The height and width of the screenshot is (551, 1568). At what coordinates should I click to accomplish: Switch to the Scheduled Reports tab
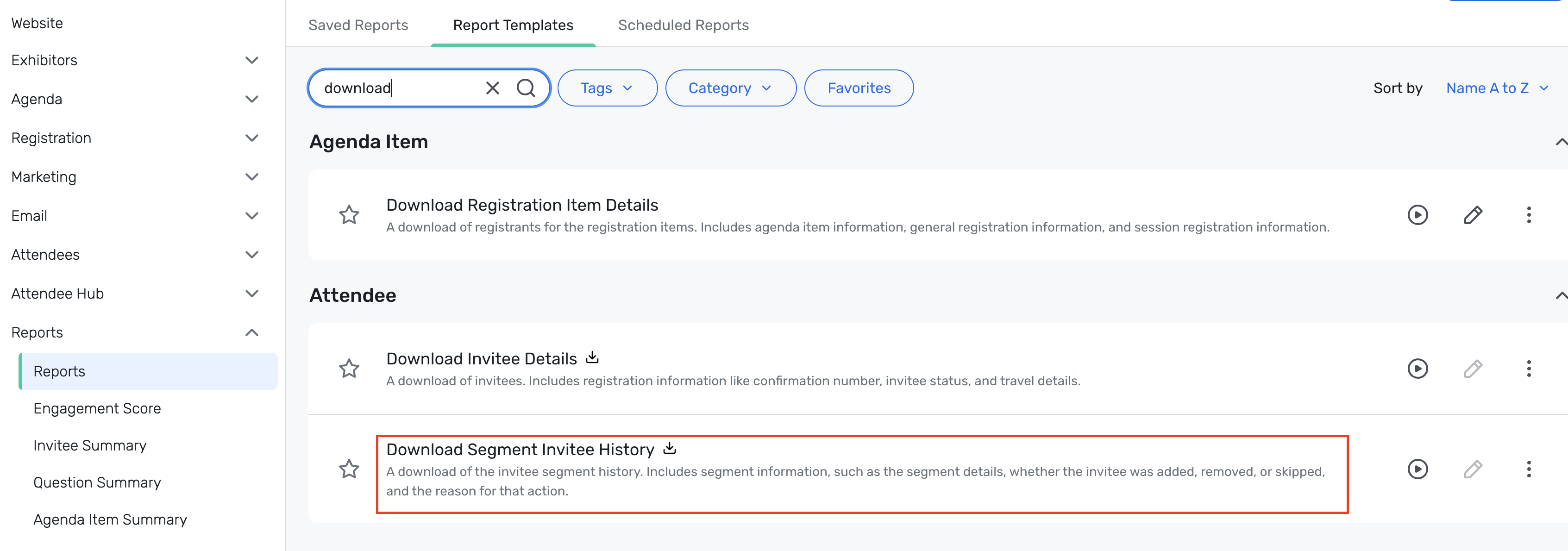point(683,25)
